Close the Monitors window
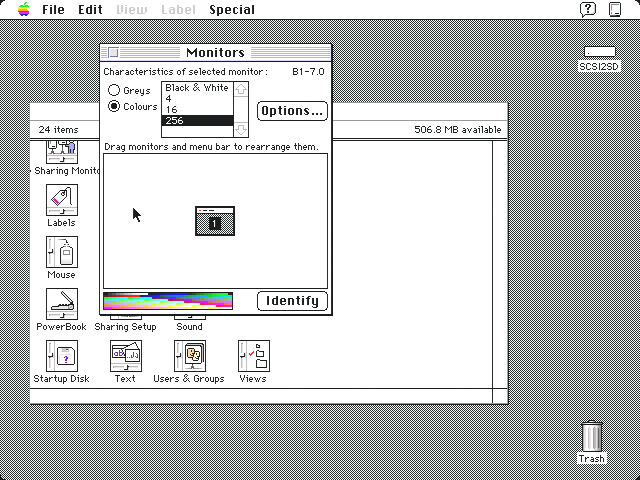The image size is (640, 480). pyautogui.click(x=113, y=52)
